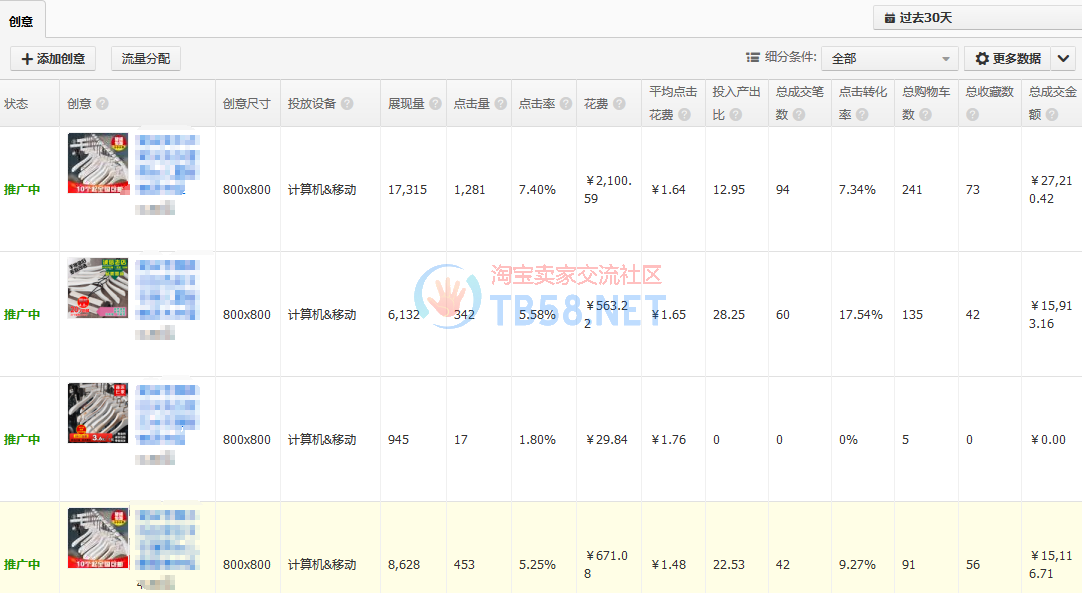The width and height of the screenshot is (1082, 593).
Task: Select the ¥2,100.59 spend cell
Action: pyautogui.click(x=608, y=189)
